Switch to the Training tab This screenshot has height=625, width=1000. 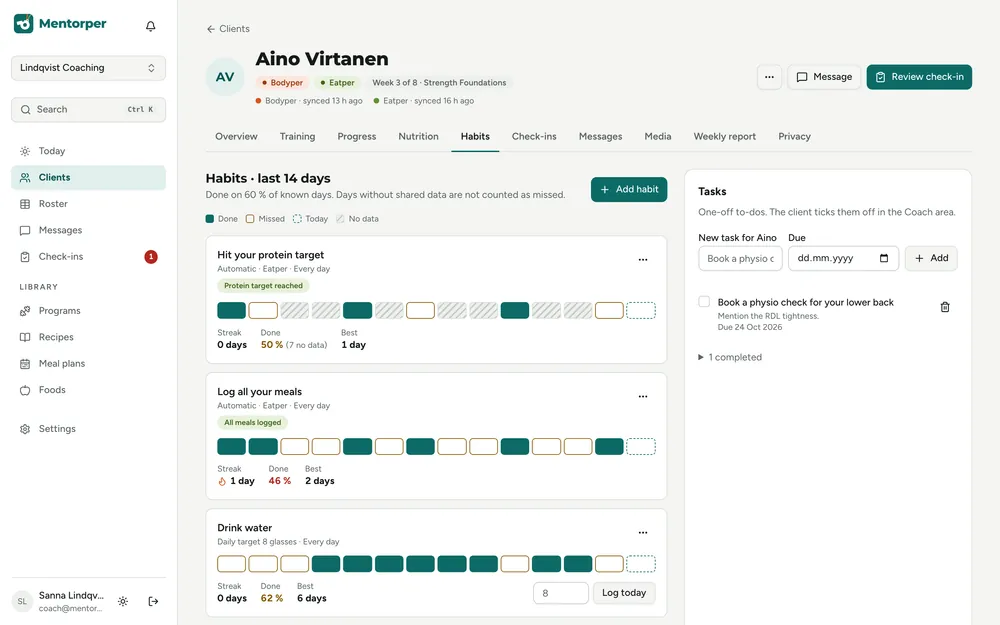(297, 136)
